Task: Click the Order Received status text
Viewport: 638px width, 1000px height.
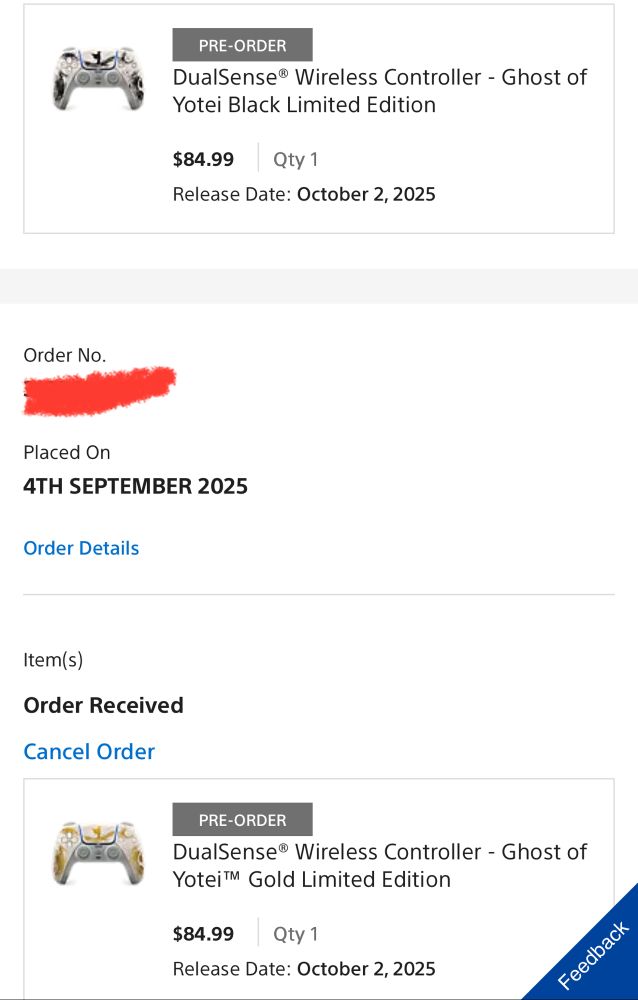Action: (103, 705)
